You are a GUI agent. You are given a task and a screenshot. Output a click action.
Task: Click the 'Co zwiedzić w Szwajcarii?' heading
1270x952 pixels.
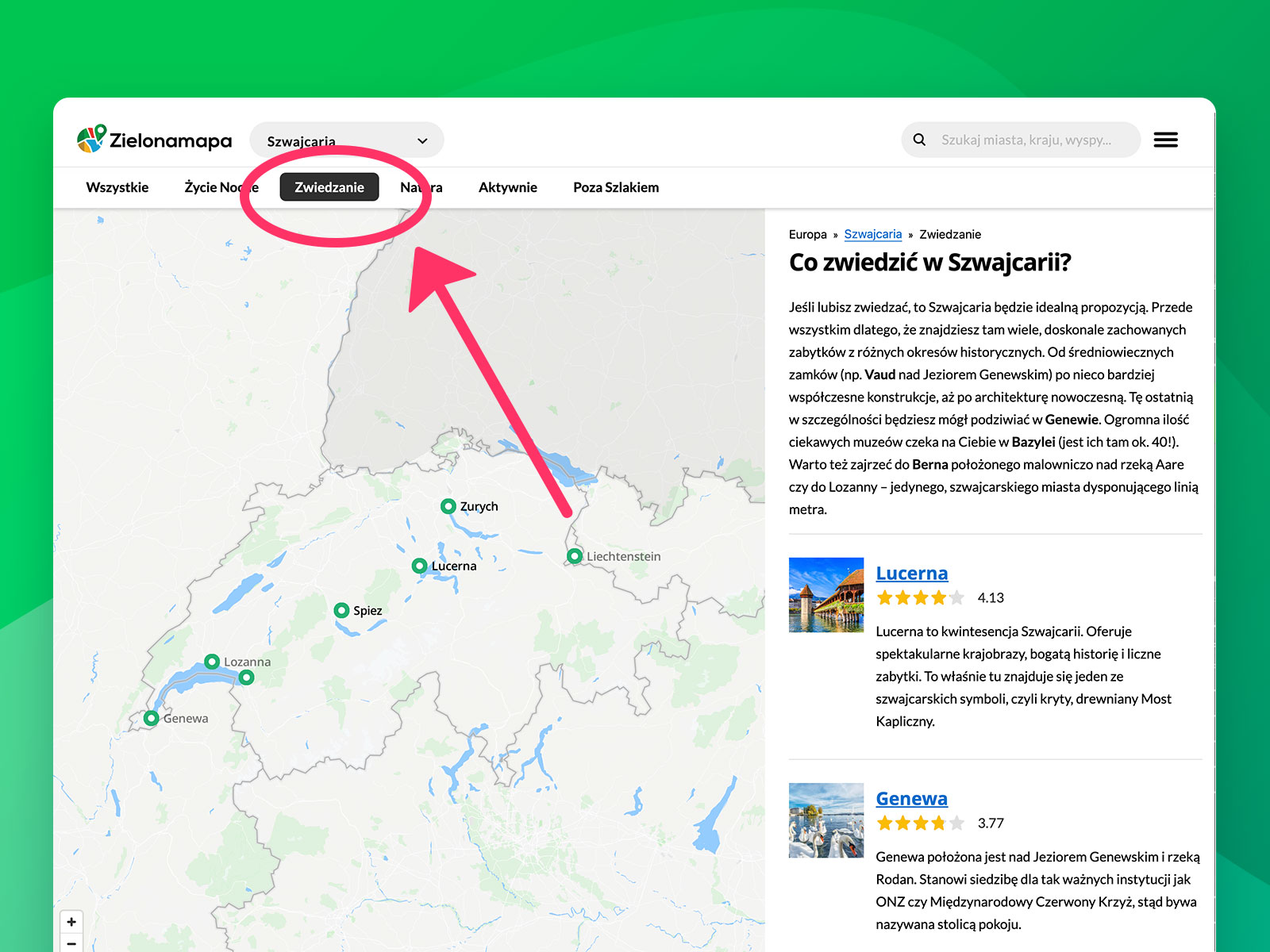929,263
